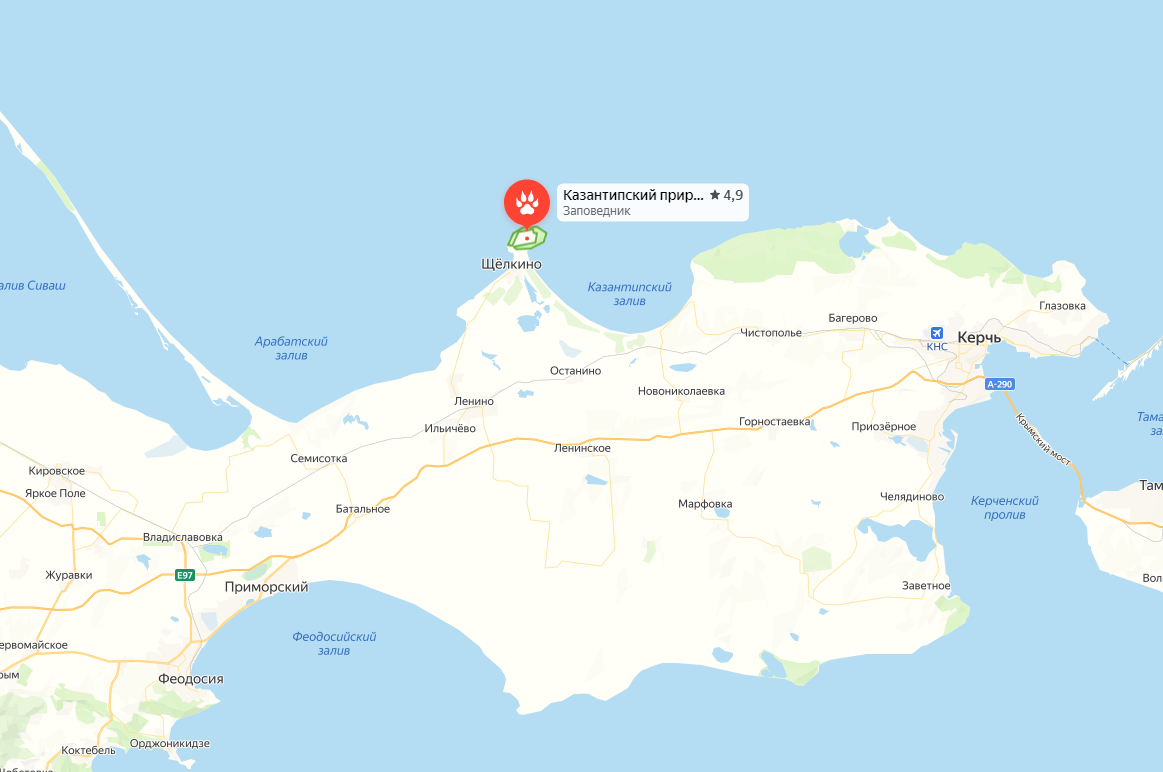Select the Феодосия city label
Screen dimensions: 1163x772
tap(191, 679)
